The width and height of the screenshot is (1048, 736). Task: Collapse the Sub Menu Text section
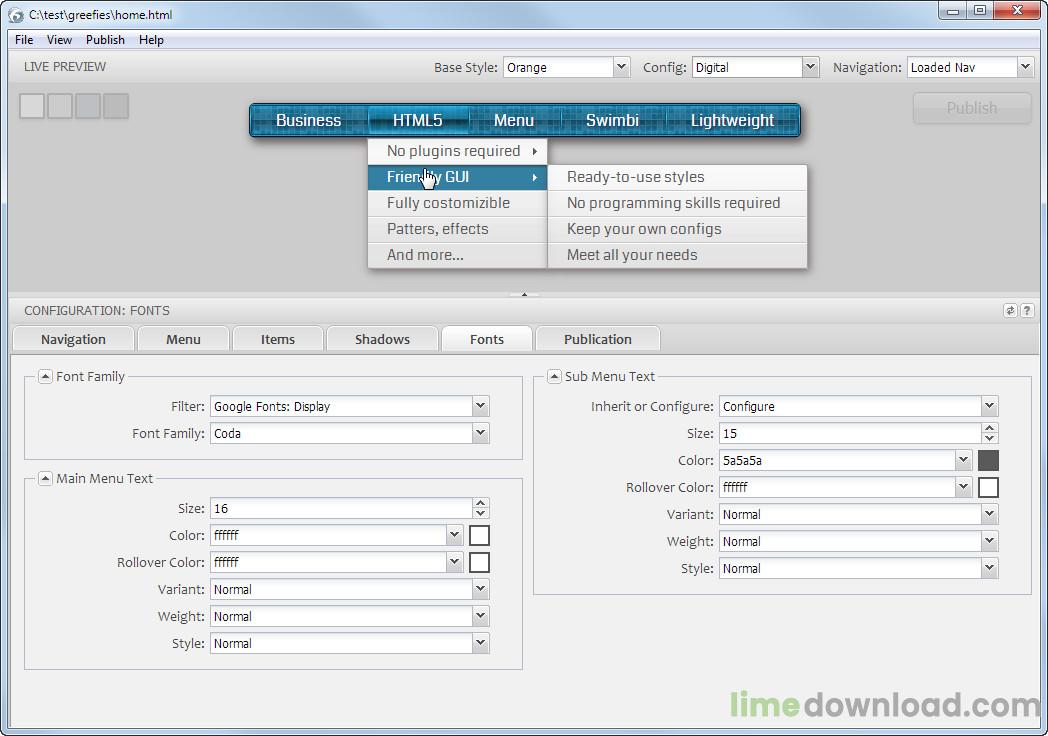click(554, 376)
